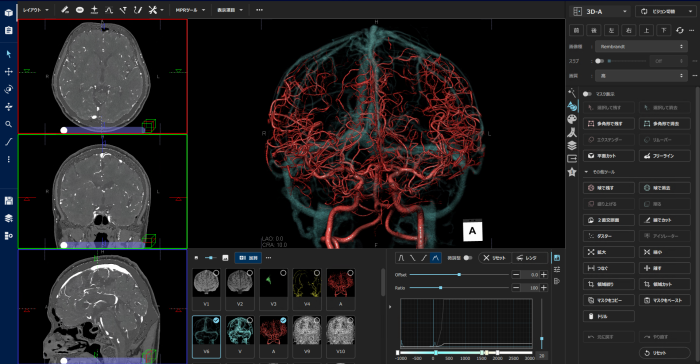
Task: Open the top toolbar three-dots overflow menu
Action: 259,9
